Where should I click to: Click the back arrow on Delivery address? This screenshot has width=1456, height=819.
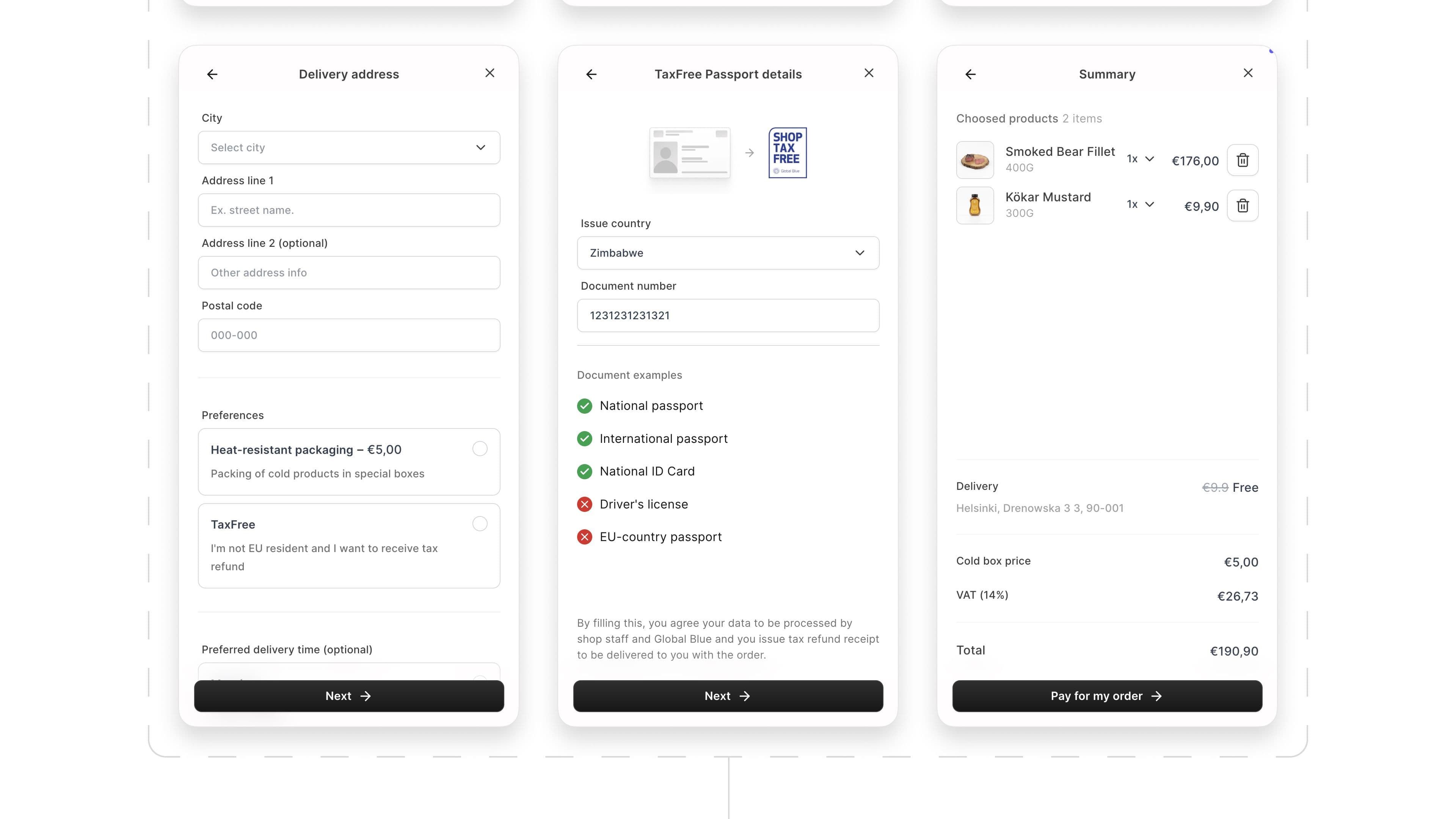211,74
